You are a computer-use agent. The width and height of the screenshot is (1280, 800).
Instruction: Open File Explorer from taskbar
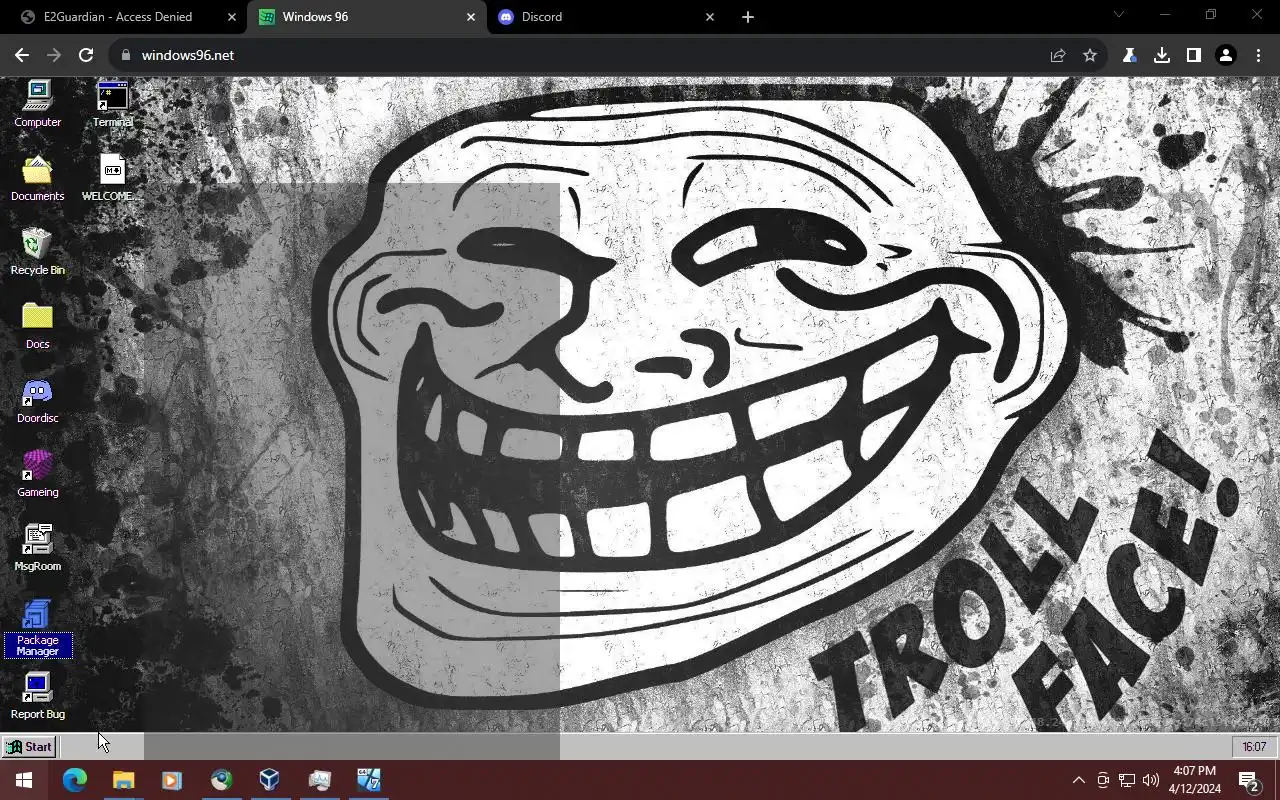(x=123, y=780)
